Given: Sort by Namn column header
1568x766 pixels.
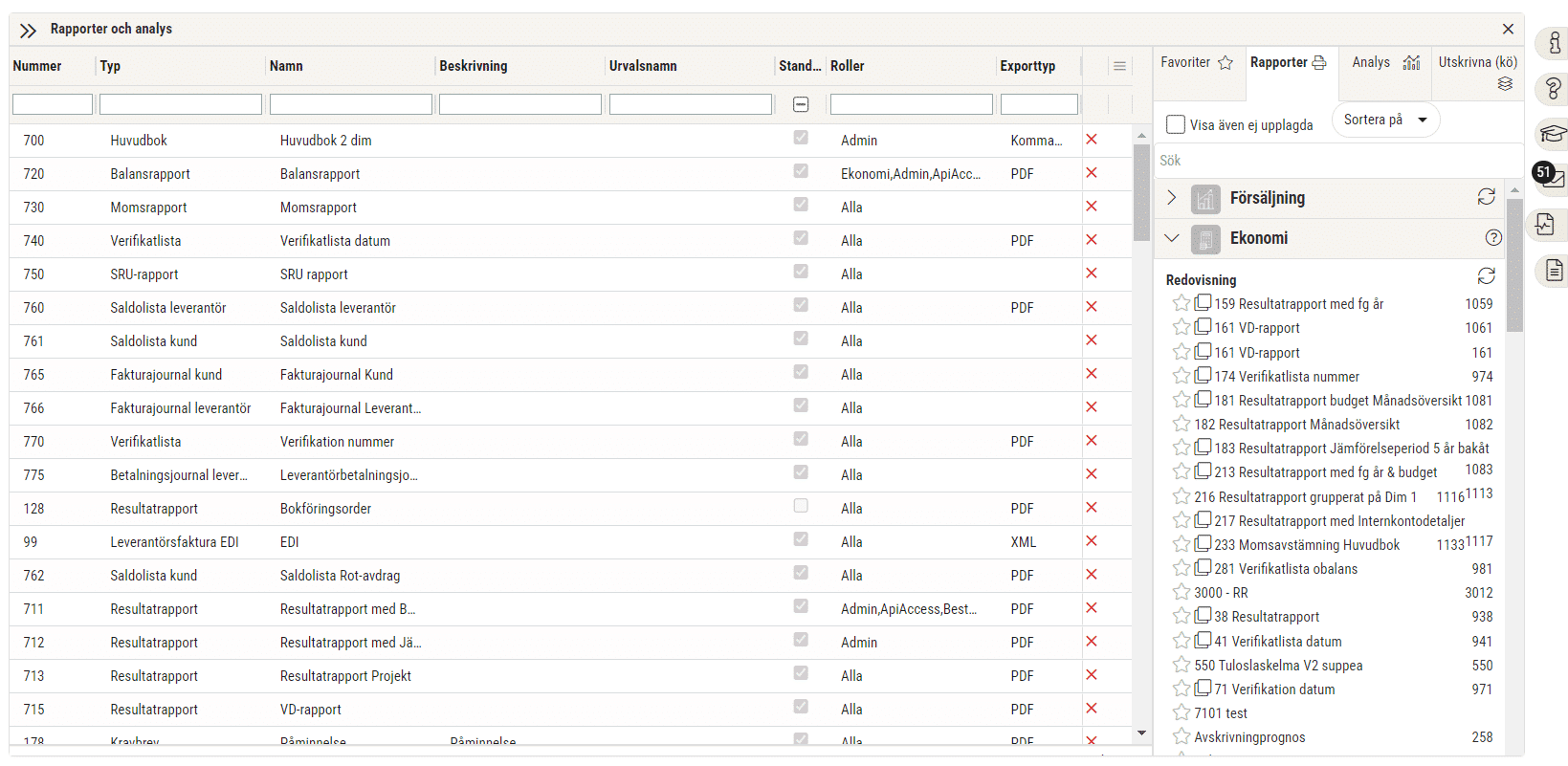Looking at the screenshot, I should [286, 66].
